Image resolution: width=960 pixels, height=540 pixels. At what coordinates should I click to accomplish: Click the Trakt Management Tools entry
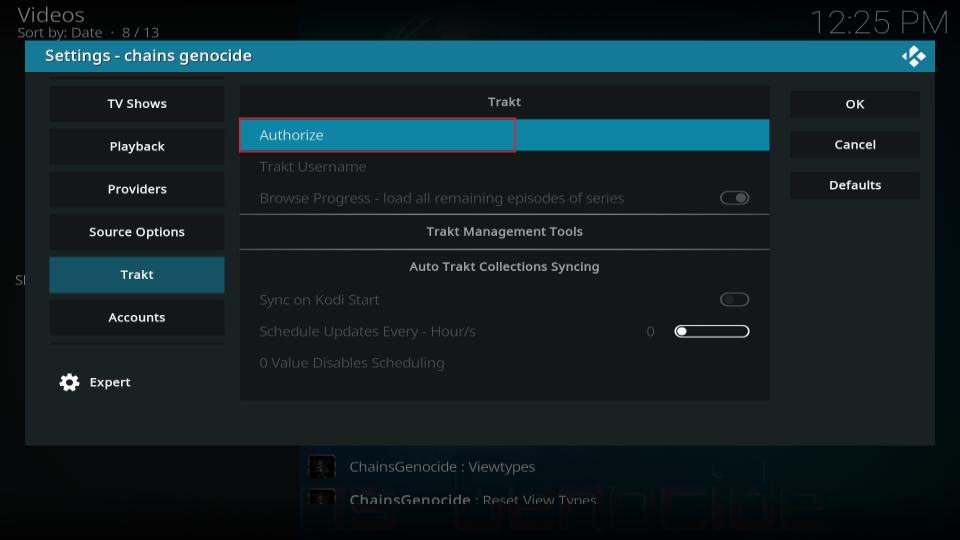504,231
